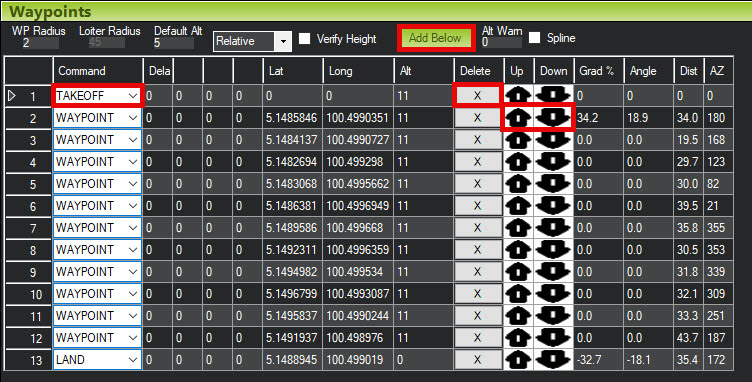Select row 1 via its row header
Screen dimensions: 752x382
point(28,96)
